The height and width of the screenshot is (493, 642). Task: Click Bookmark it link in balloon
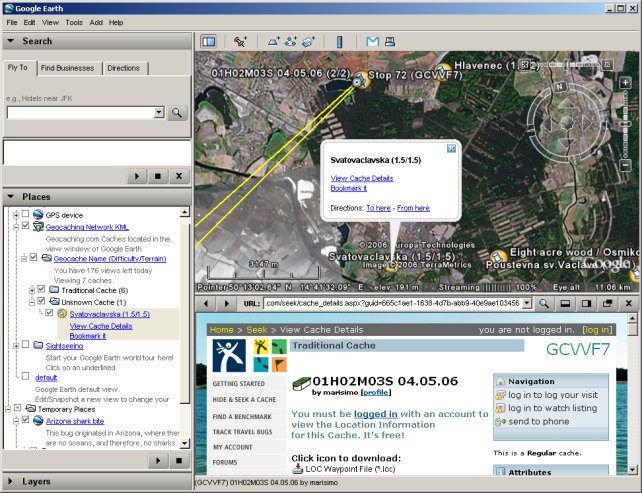click(x=348, y=188)
